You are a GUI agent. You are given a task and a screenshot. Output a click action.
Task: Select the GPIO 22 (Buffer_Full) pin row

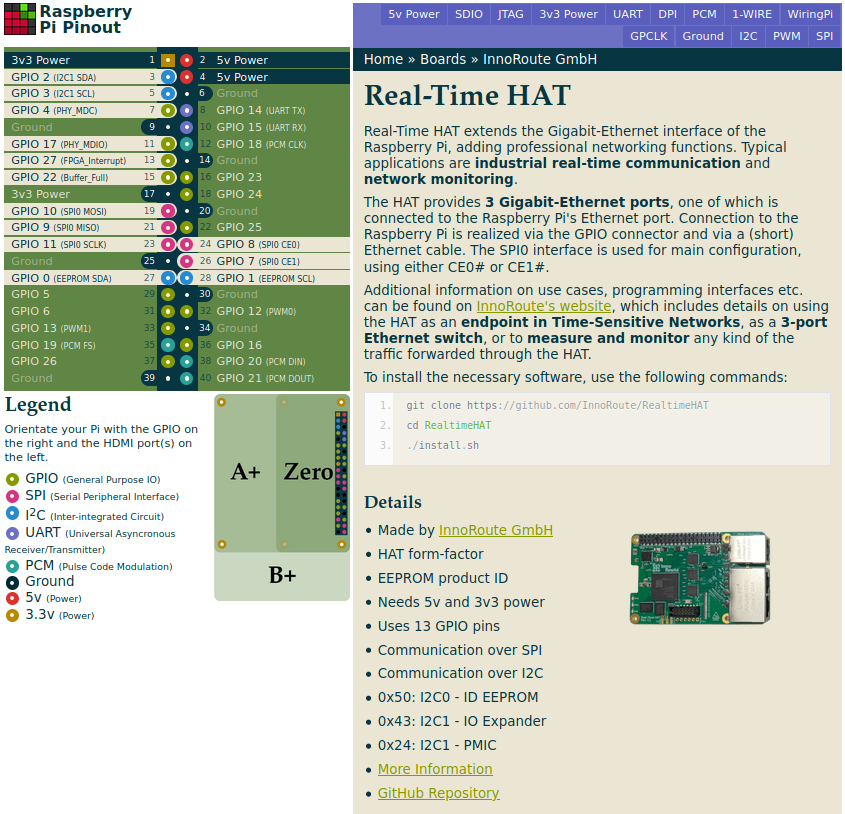(81, 177)
